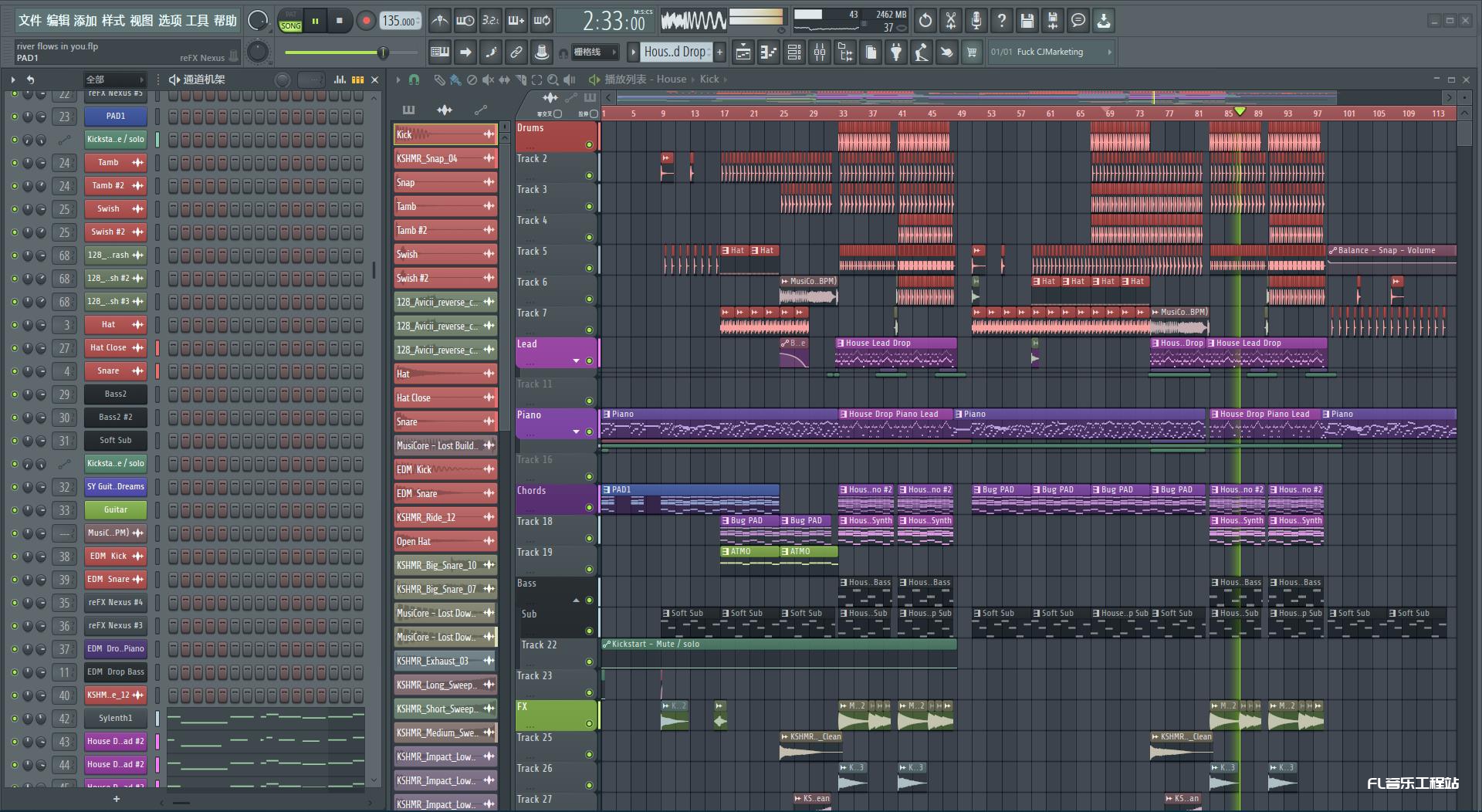
Task: Select KSHMR_Ride_12 in the picker list
Action: 445,517
